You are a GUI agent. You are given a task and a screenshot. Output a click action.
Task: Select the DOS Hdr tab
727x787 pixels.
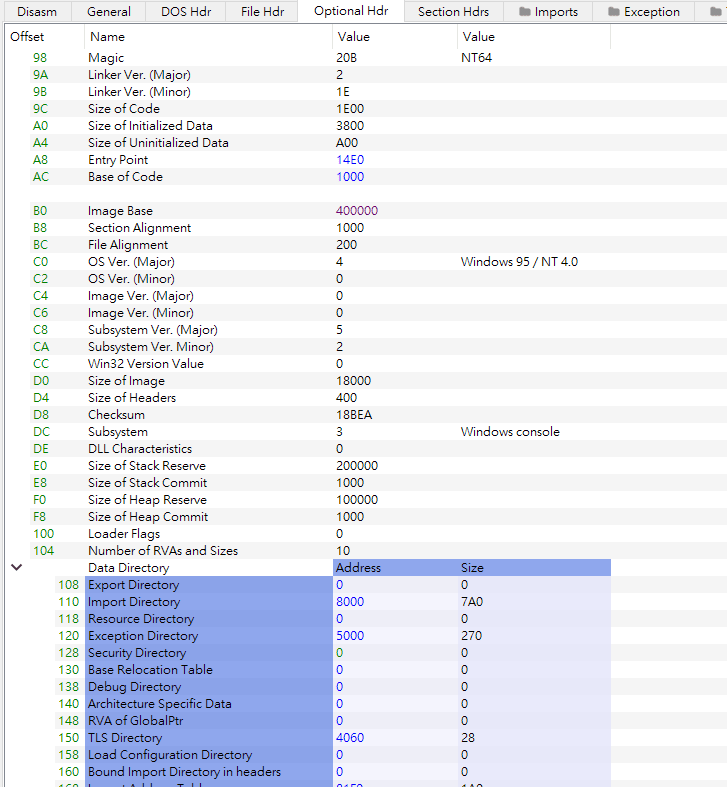click(186, 12)
